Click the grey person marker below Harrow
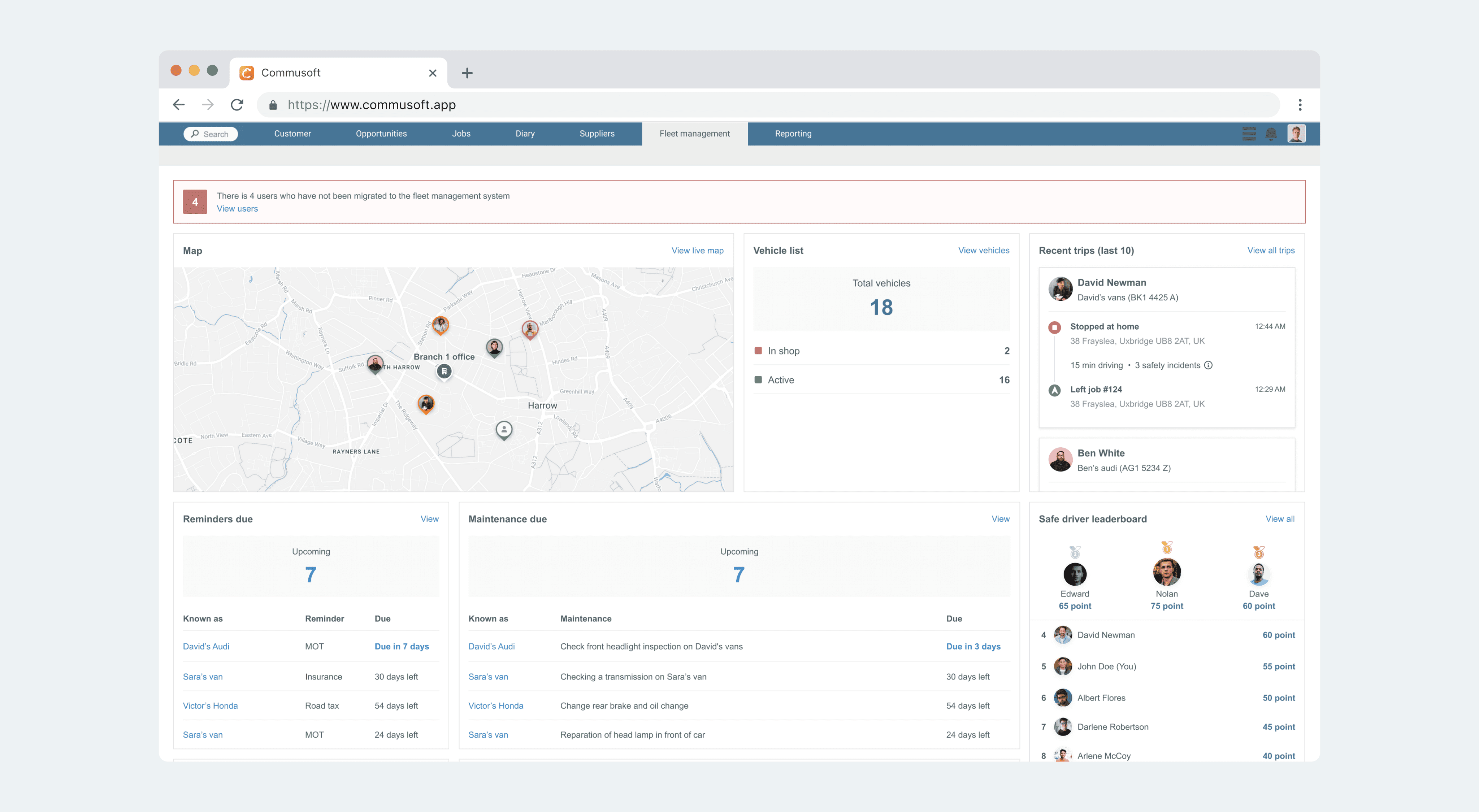1479x812 pixels. [503, 429]
